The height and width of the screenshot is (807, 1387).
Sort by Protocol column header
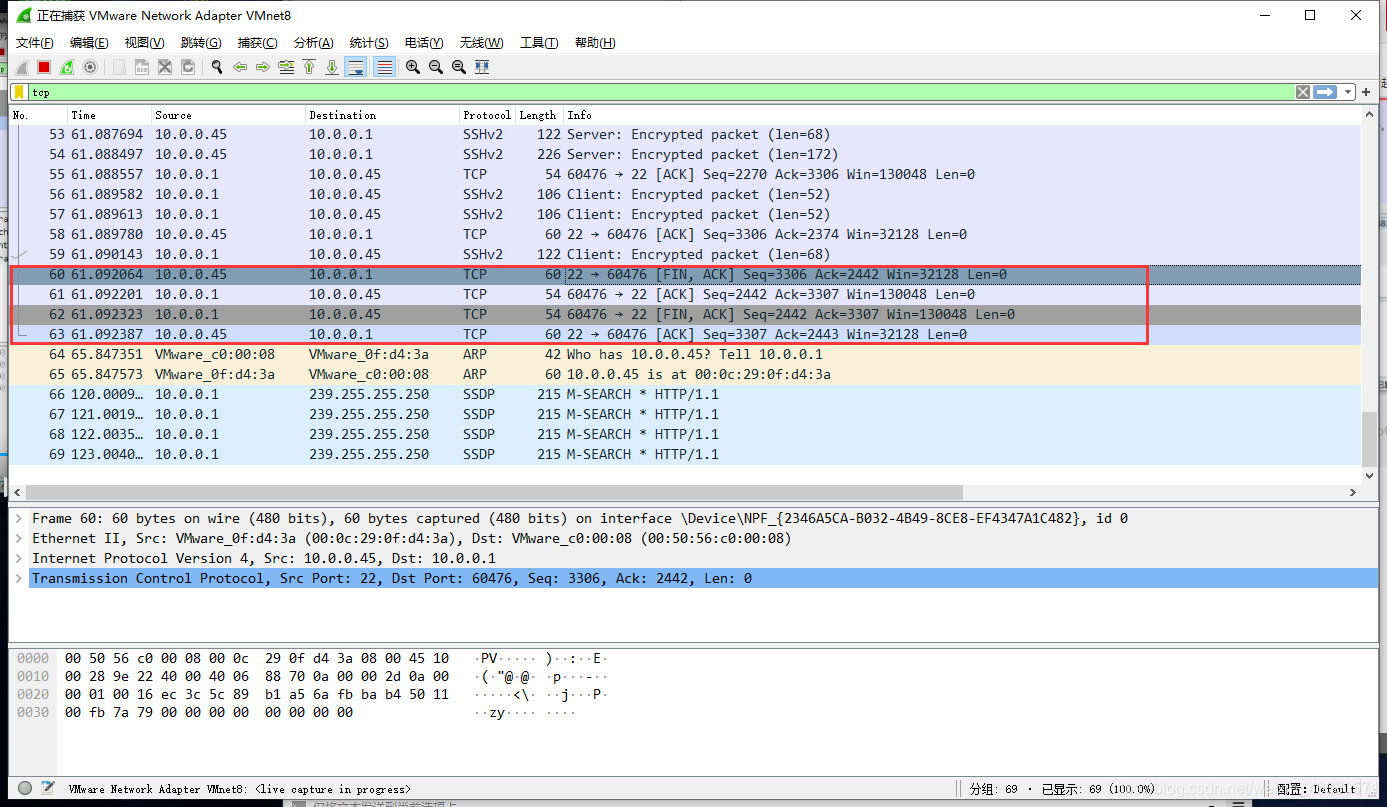pyautogui.click(x=487, y=115)
